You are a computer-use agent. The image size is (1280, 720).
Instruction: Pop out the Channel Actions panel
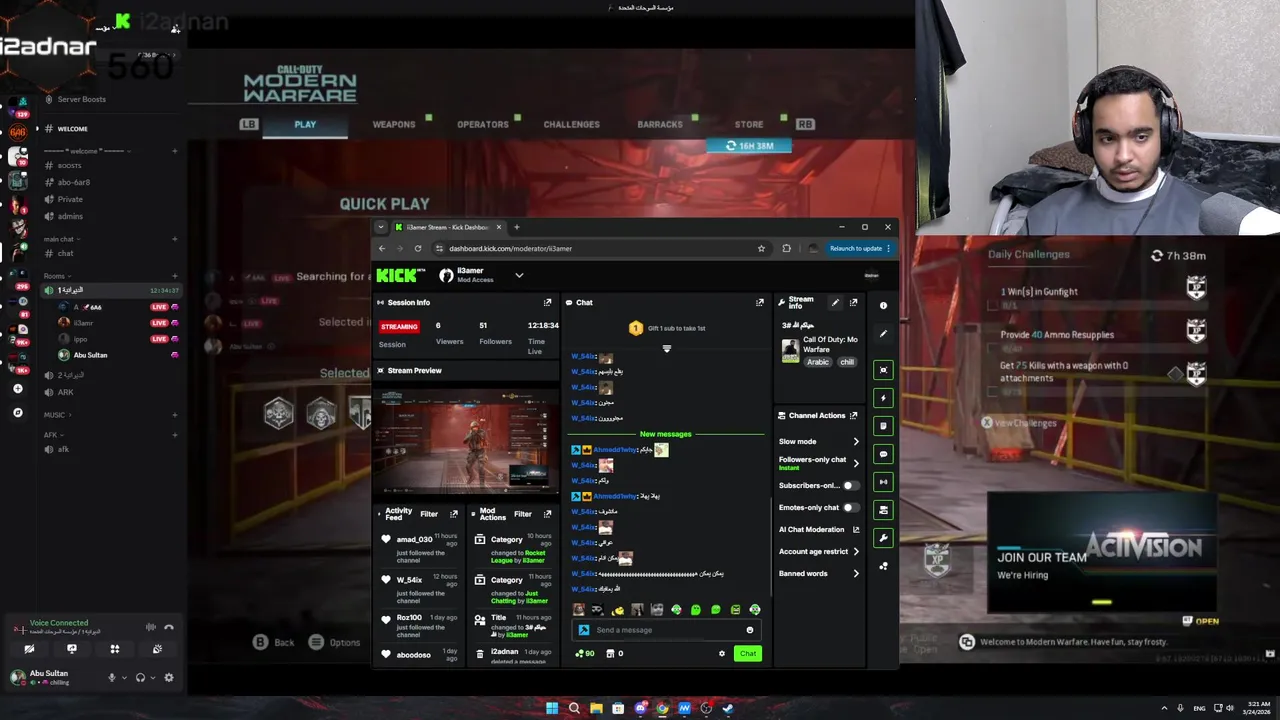(853, 415)
